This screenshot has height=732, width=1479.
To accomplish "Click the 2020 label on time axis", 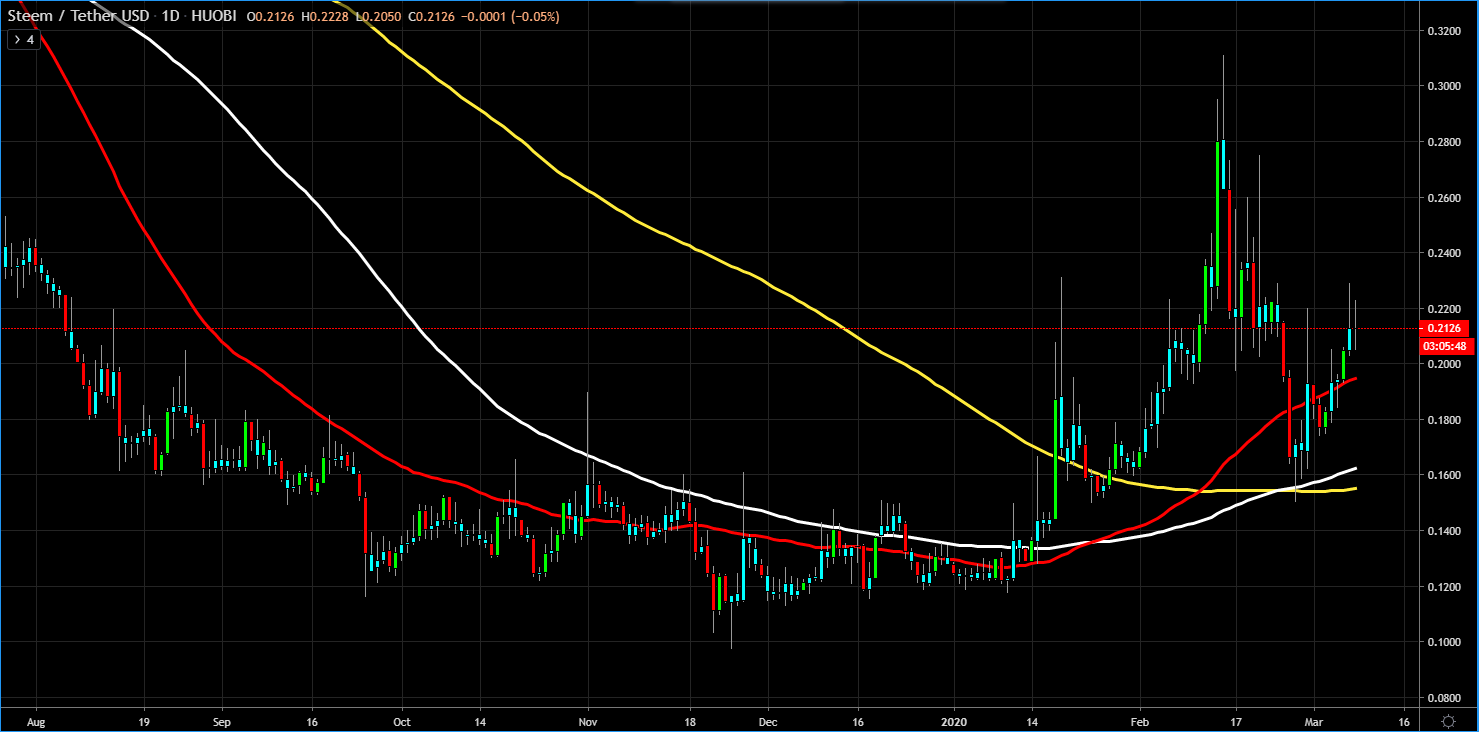I will coord(954,720).
